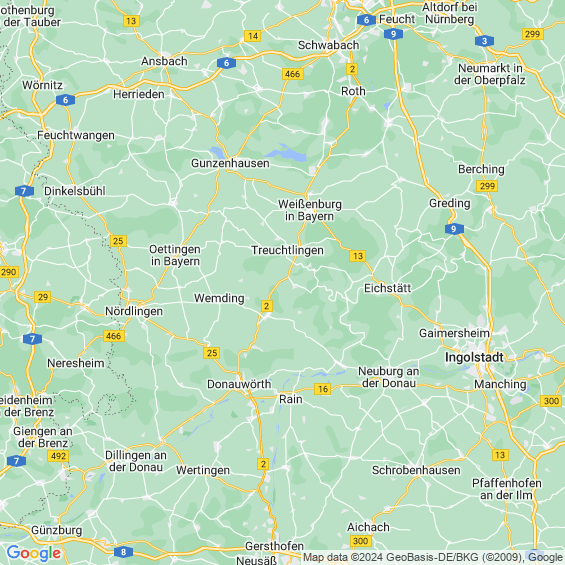
Task: Click the B290 road shield at left edge
Action: (x=9, y=272)
